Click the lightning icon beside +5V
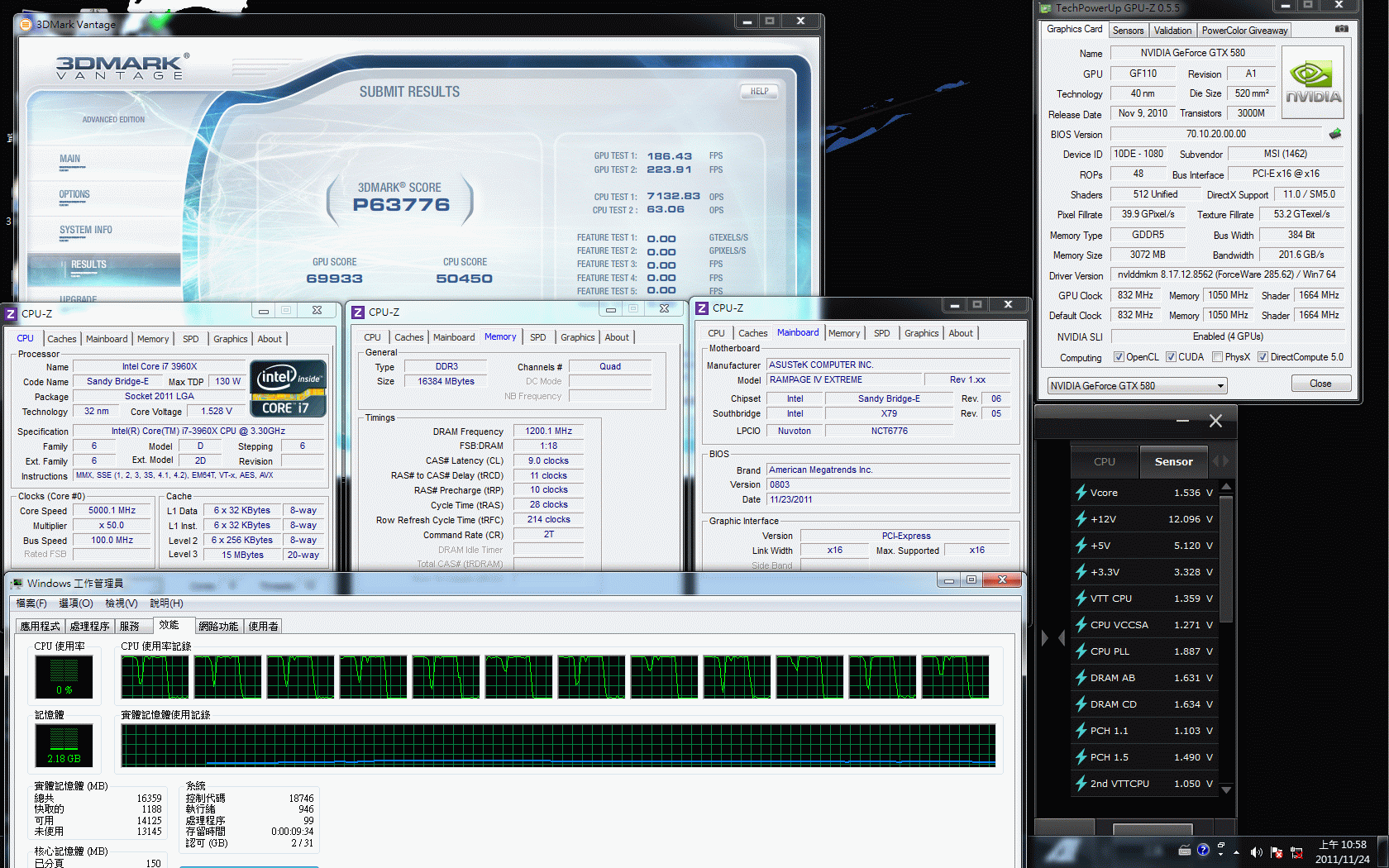 tap(1081, 546)
